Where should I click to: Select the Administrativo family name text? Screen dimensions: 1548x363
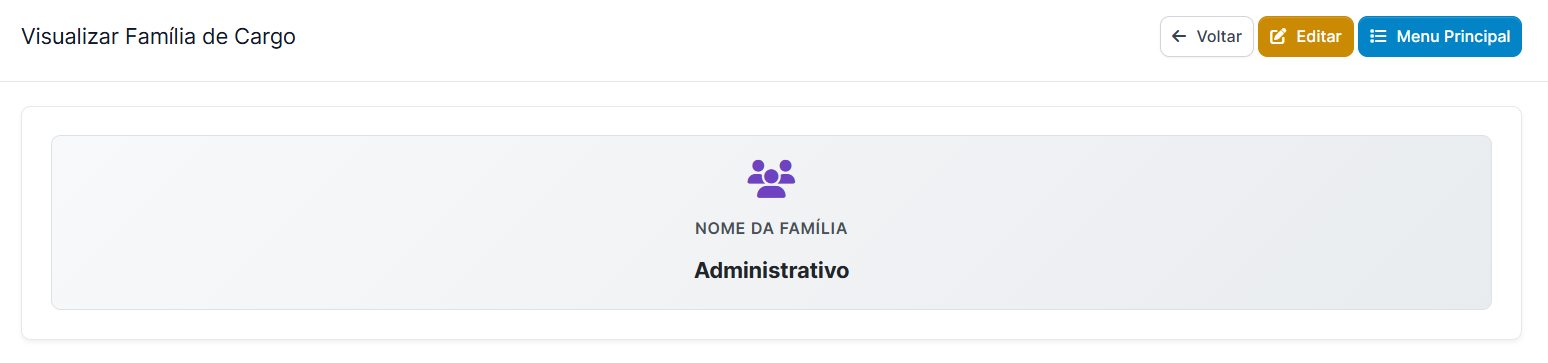click(771, 270)
